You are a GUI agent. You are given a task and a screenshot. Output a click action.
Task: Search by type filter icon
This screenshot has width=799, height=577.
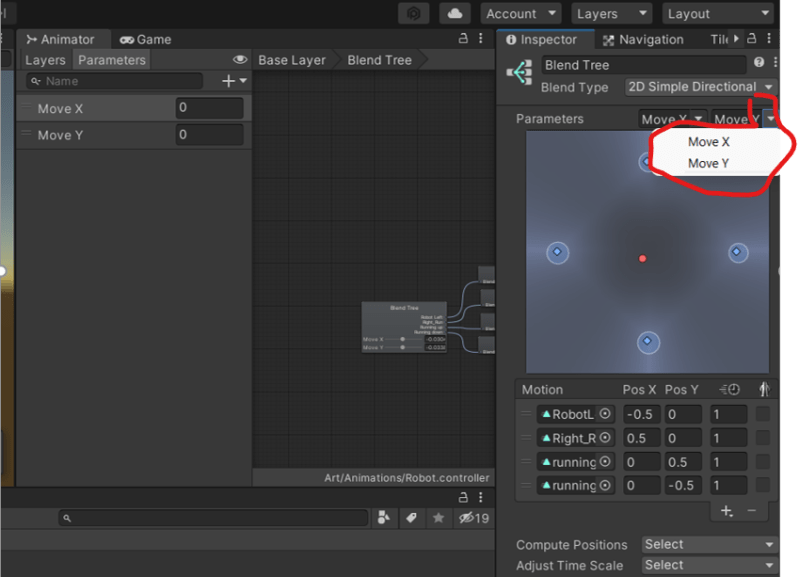tap(384, 518)
